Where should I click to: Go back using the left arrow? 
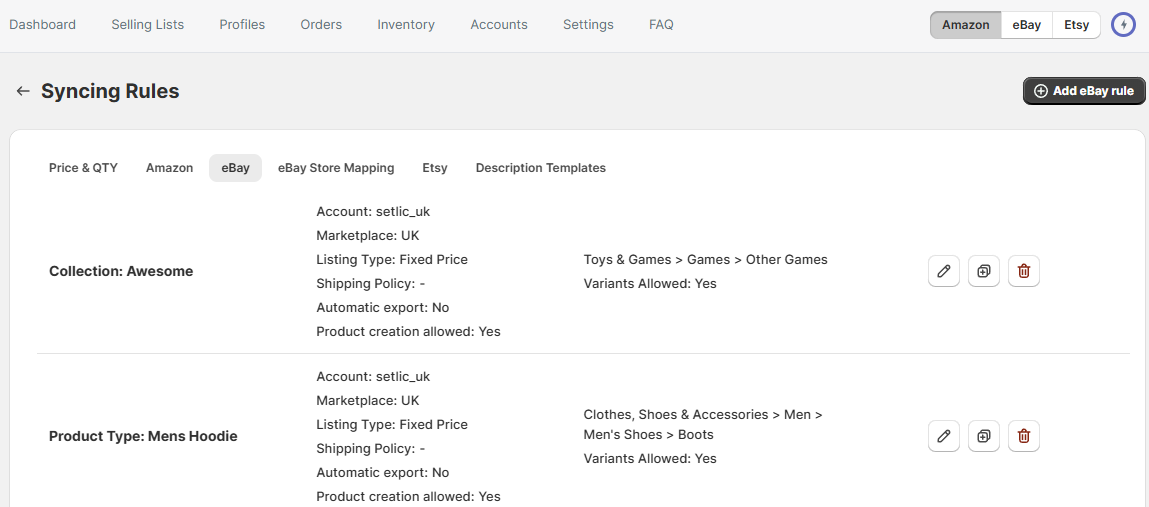coord(23,91)
